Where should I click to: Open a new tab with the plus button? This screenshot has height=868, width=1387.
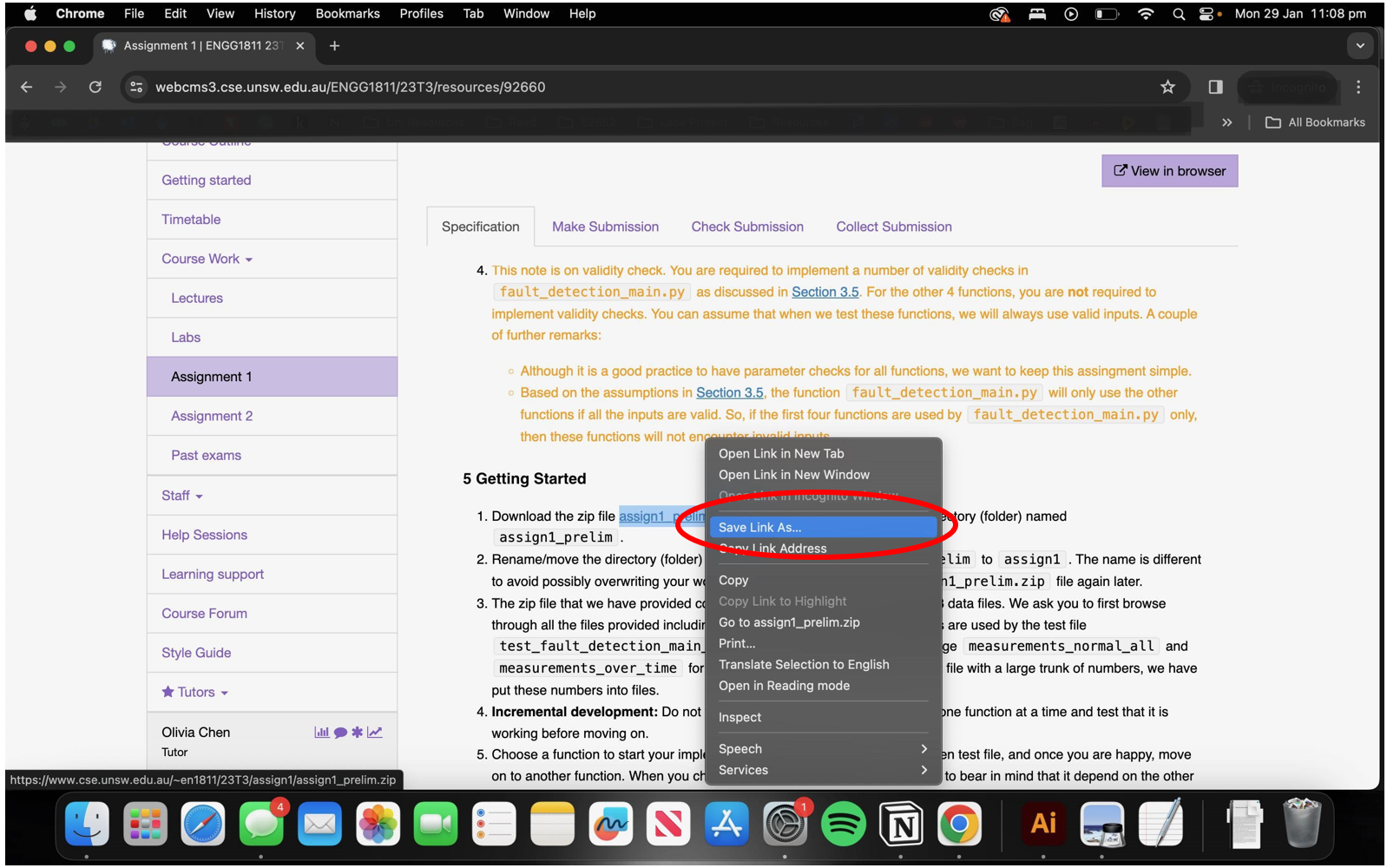334,46
